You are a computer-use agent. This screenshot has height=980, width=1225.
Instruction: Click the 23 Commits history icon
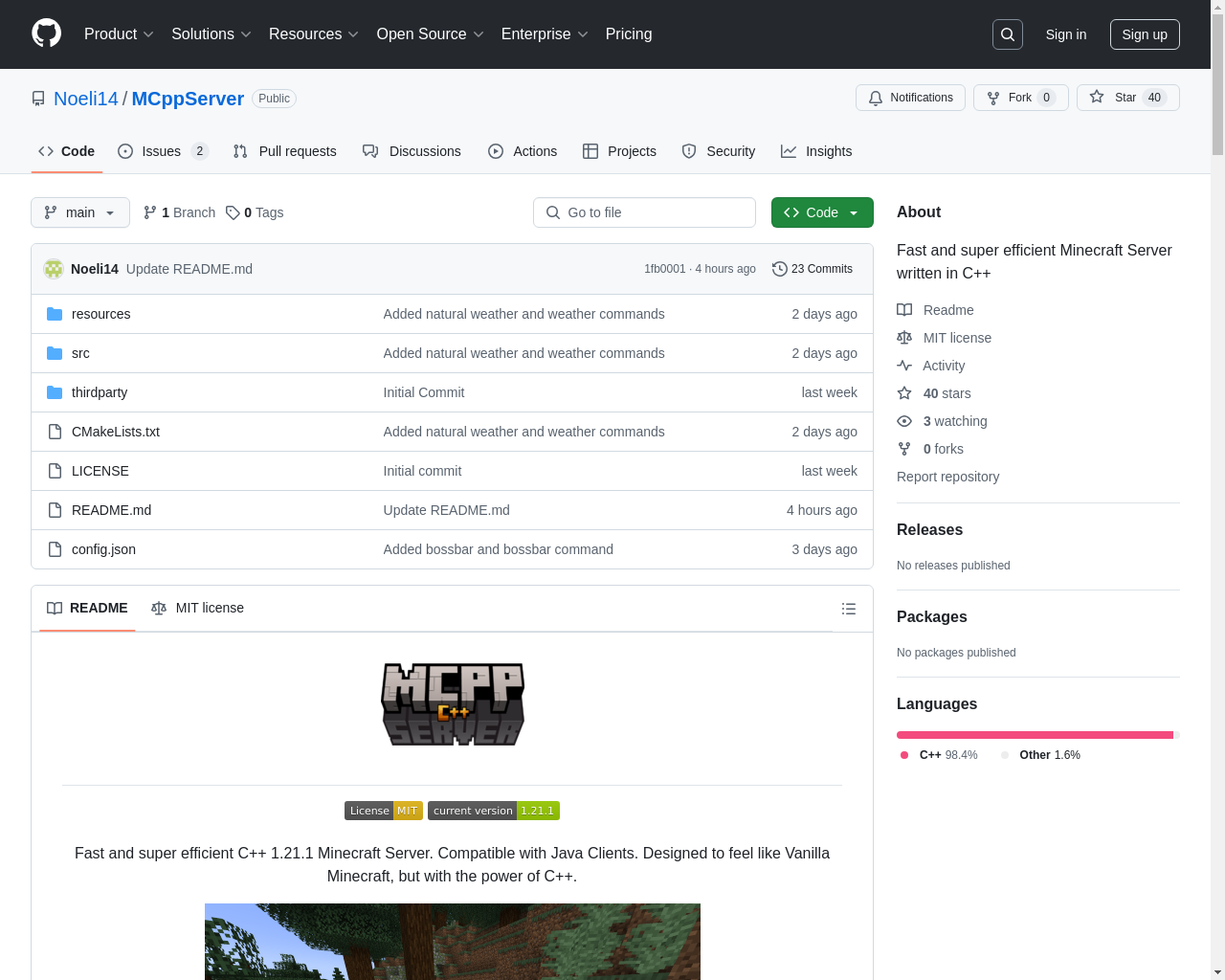click(x=780, y=269)
